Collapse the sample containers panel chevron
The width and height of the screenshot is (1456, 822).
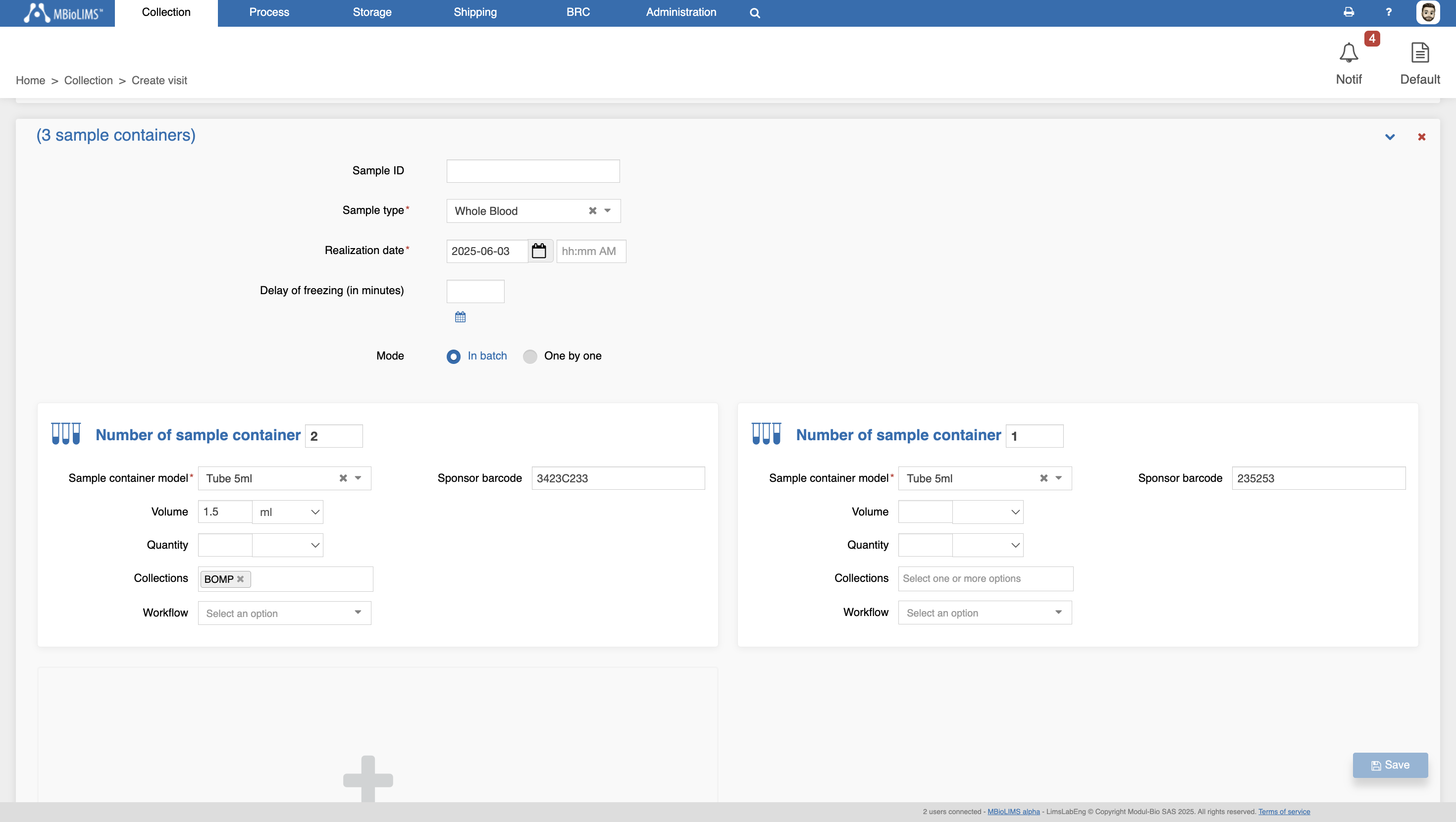(1390, 137)
